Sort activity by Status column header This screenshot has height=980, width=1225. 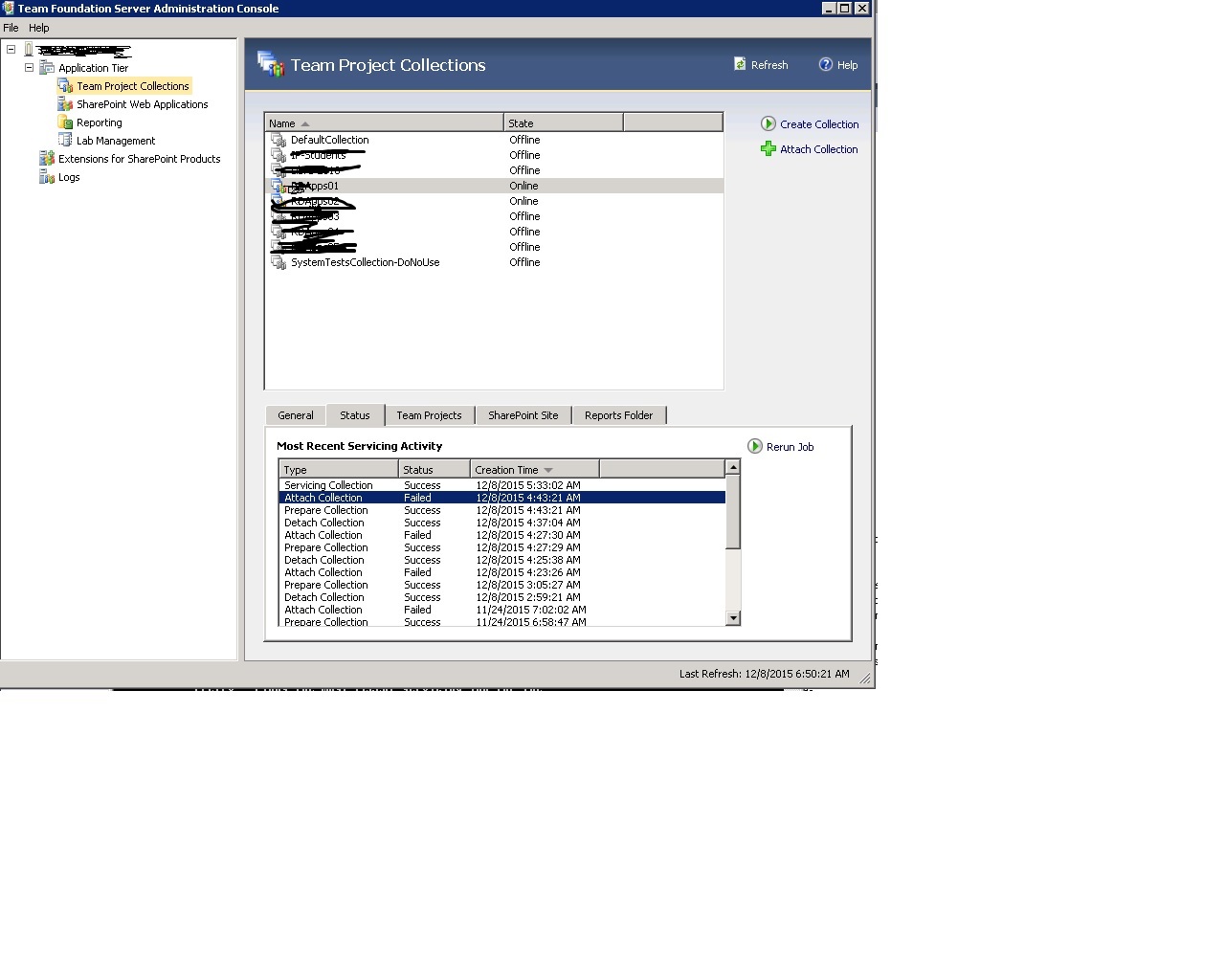434,469
